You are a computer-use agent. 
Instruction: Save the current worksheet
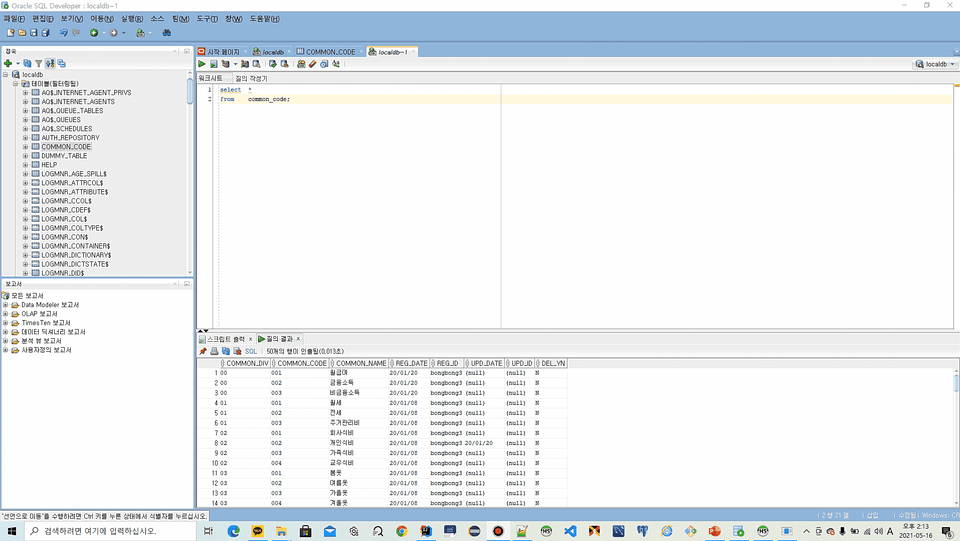coord(34,32)
